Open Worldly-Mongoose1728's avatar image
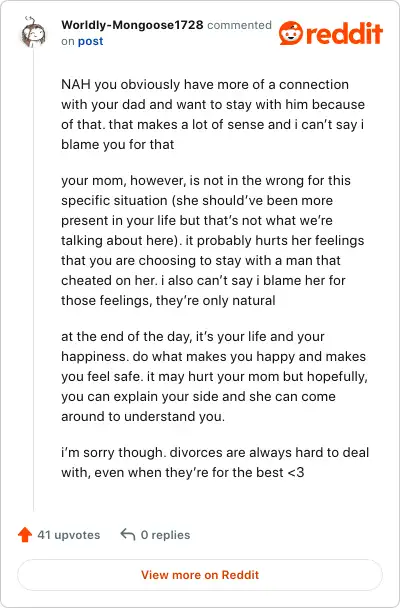Screen dimensions: 400x608 click(x=33, y=33)
